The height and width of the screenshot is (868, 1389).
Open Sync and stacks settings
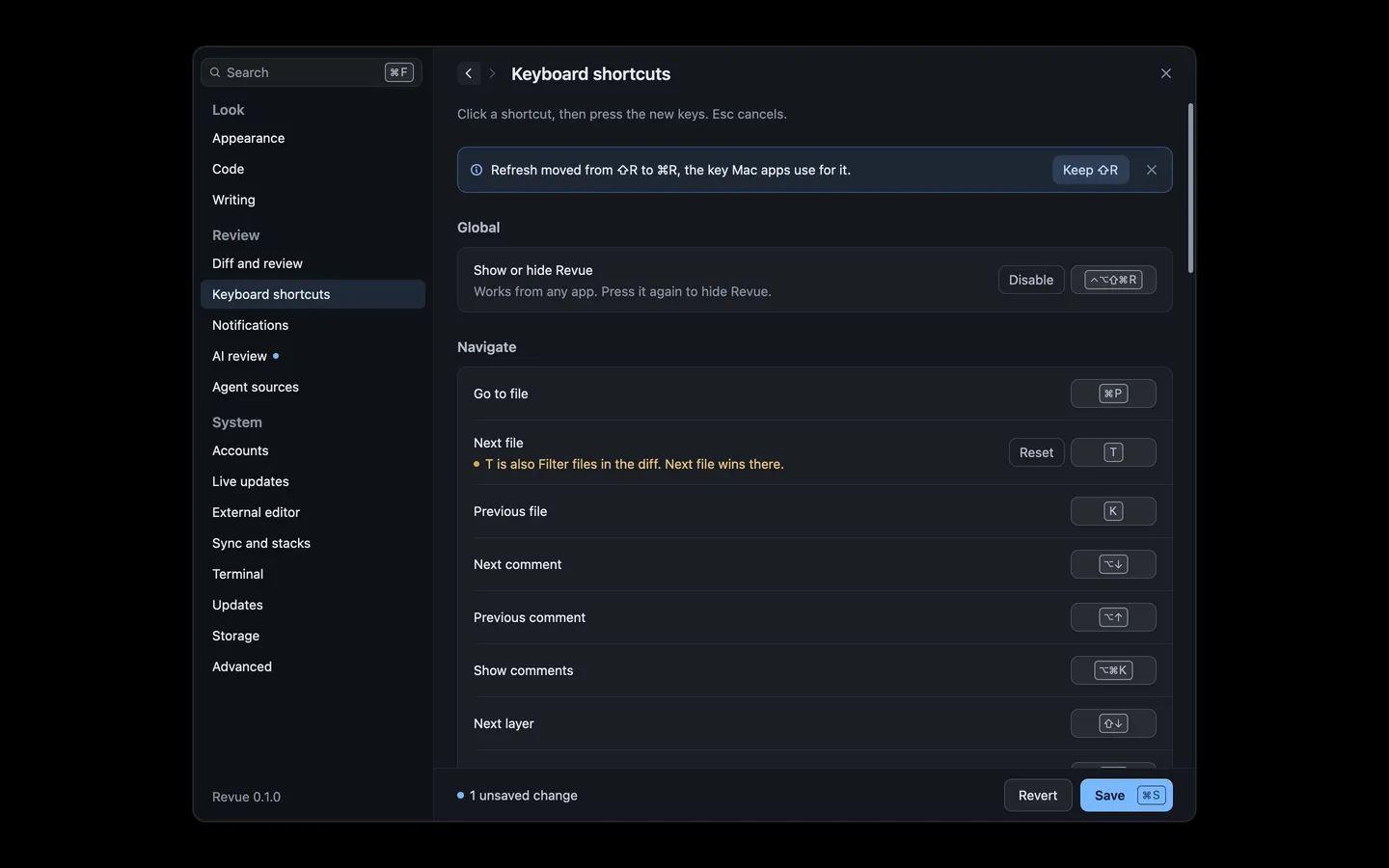pyautogui.click(x=313, y=543)
